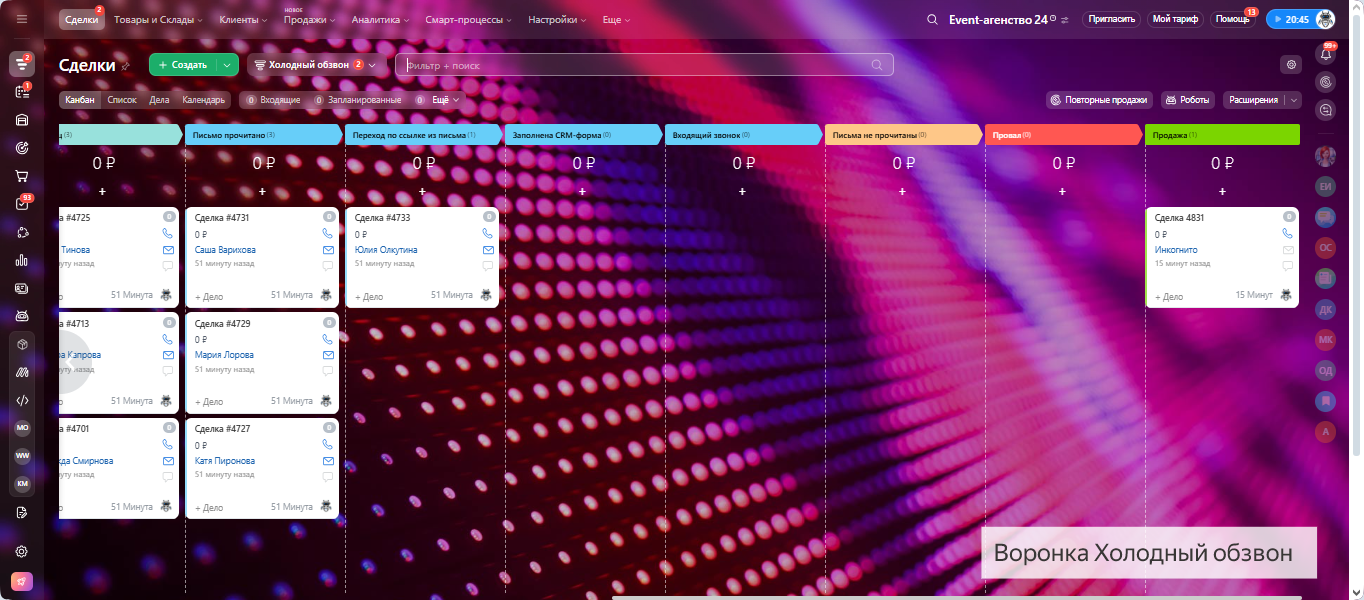Screen dimensions: 1364x600
Task: Open Повторные продажи
Action: click(1099, 100)
